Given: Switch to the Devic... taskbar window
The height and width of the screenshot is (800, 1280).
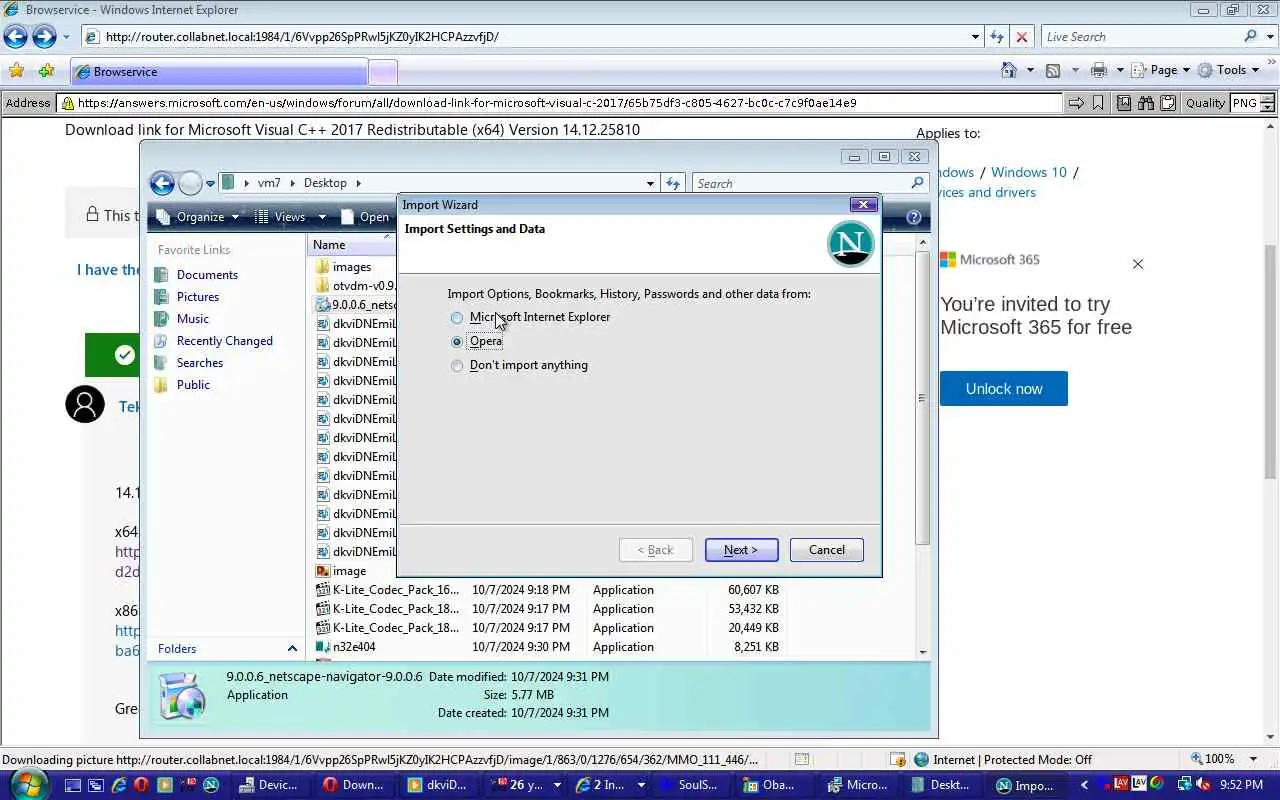Looking at the screenshot, I should 268,785.
